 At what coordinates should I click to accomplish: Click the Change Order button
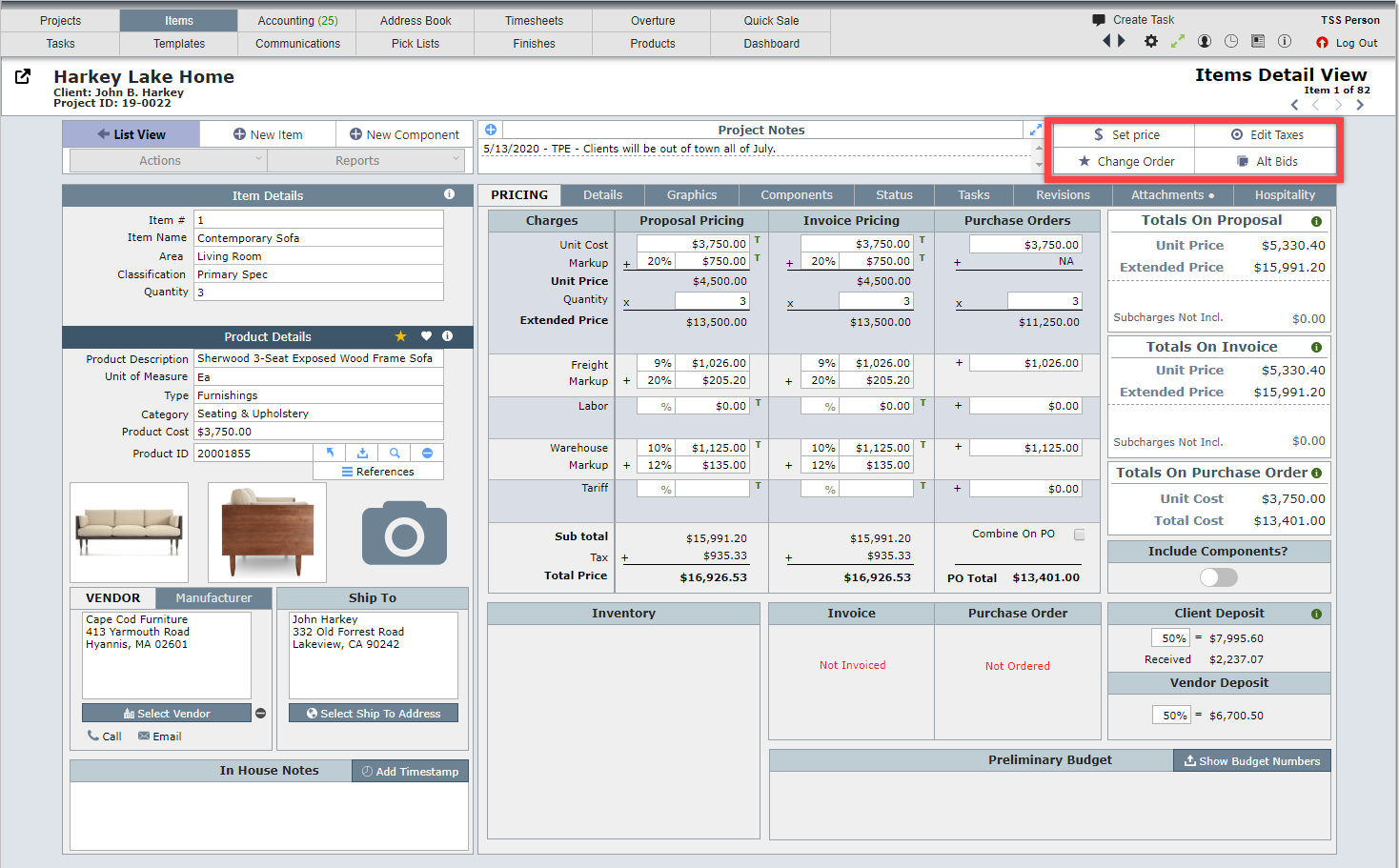tap(1125, 162)
